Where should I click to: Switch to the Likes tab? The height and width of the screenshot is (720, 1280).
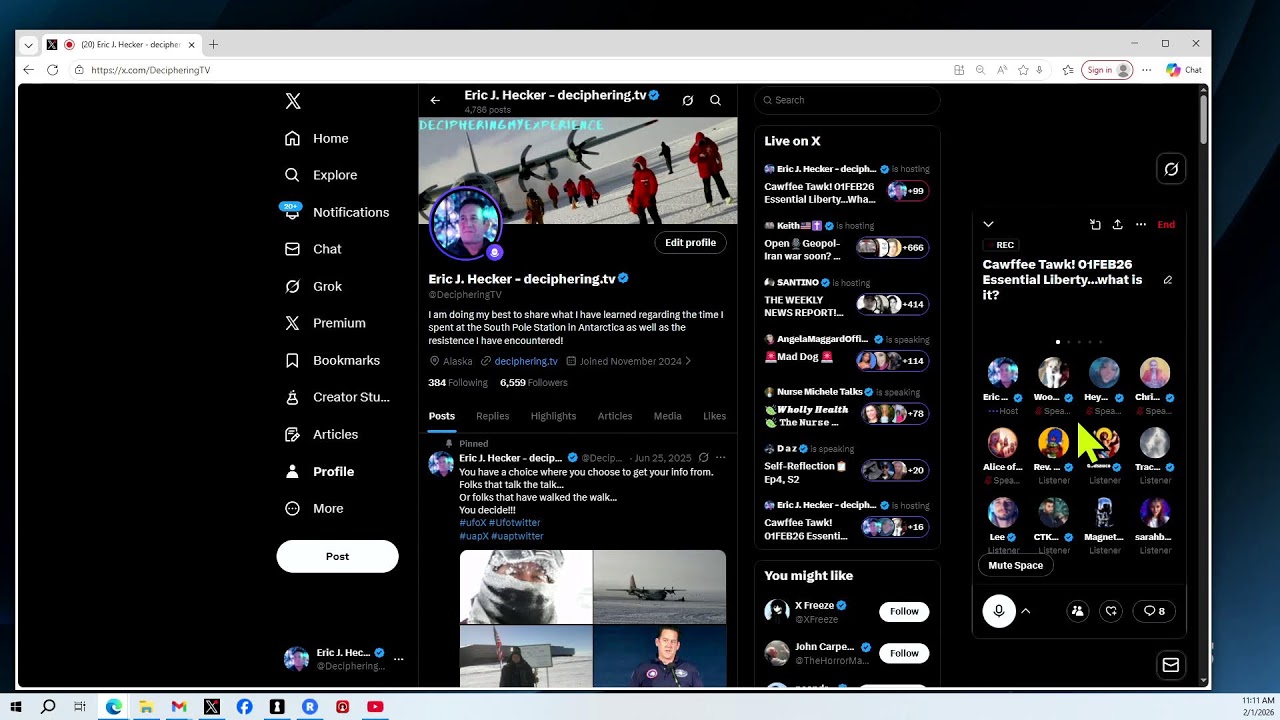(714, 416)
